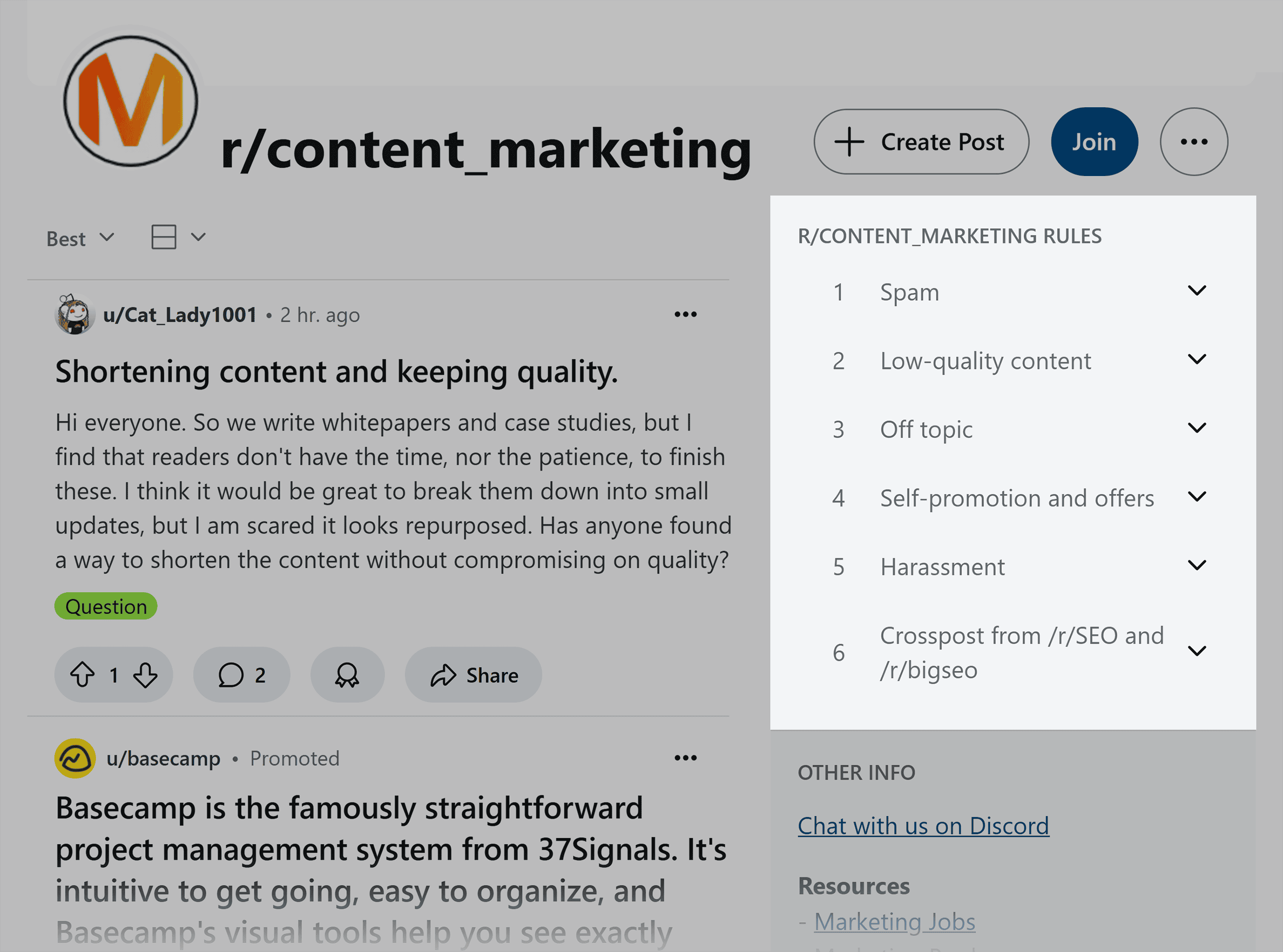The width and height of the screenshot is (1283, 952).
Task: Join the content_marketing community
Action: 1094,142
